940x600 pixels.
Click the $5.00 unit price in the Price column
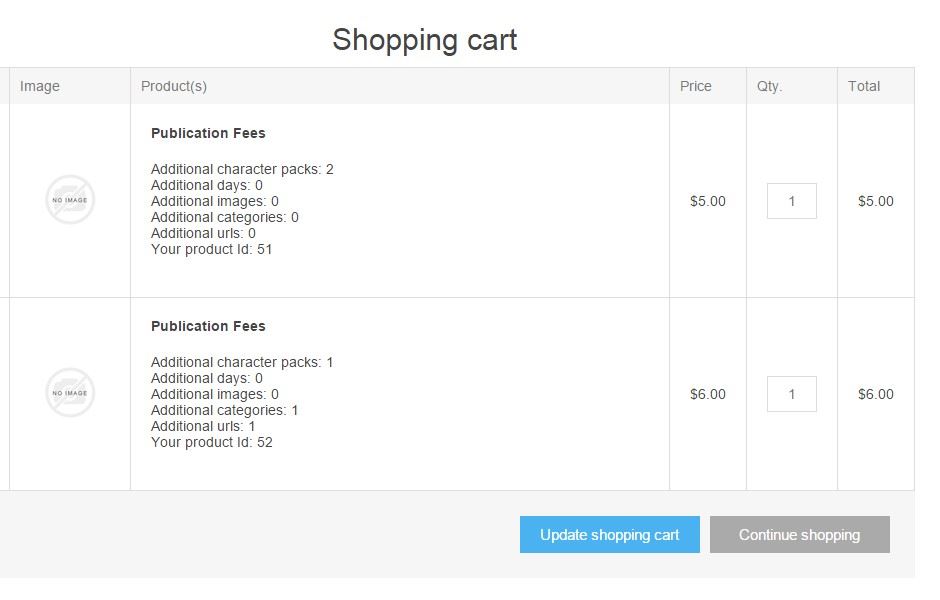pos(707,201)
